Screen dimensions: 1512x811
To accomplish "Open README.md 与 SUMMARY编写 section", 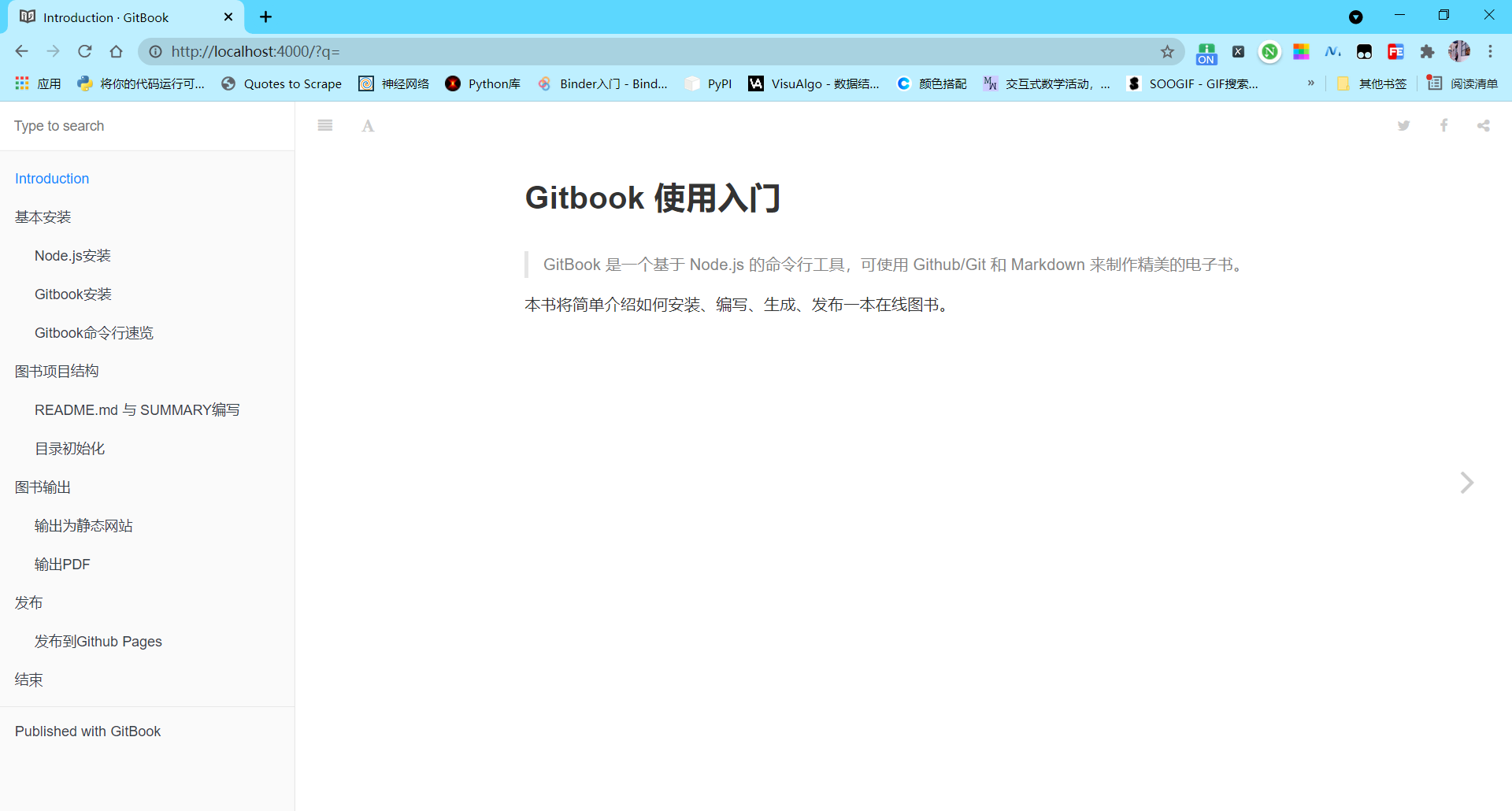I will (137, 410).
